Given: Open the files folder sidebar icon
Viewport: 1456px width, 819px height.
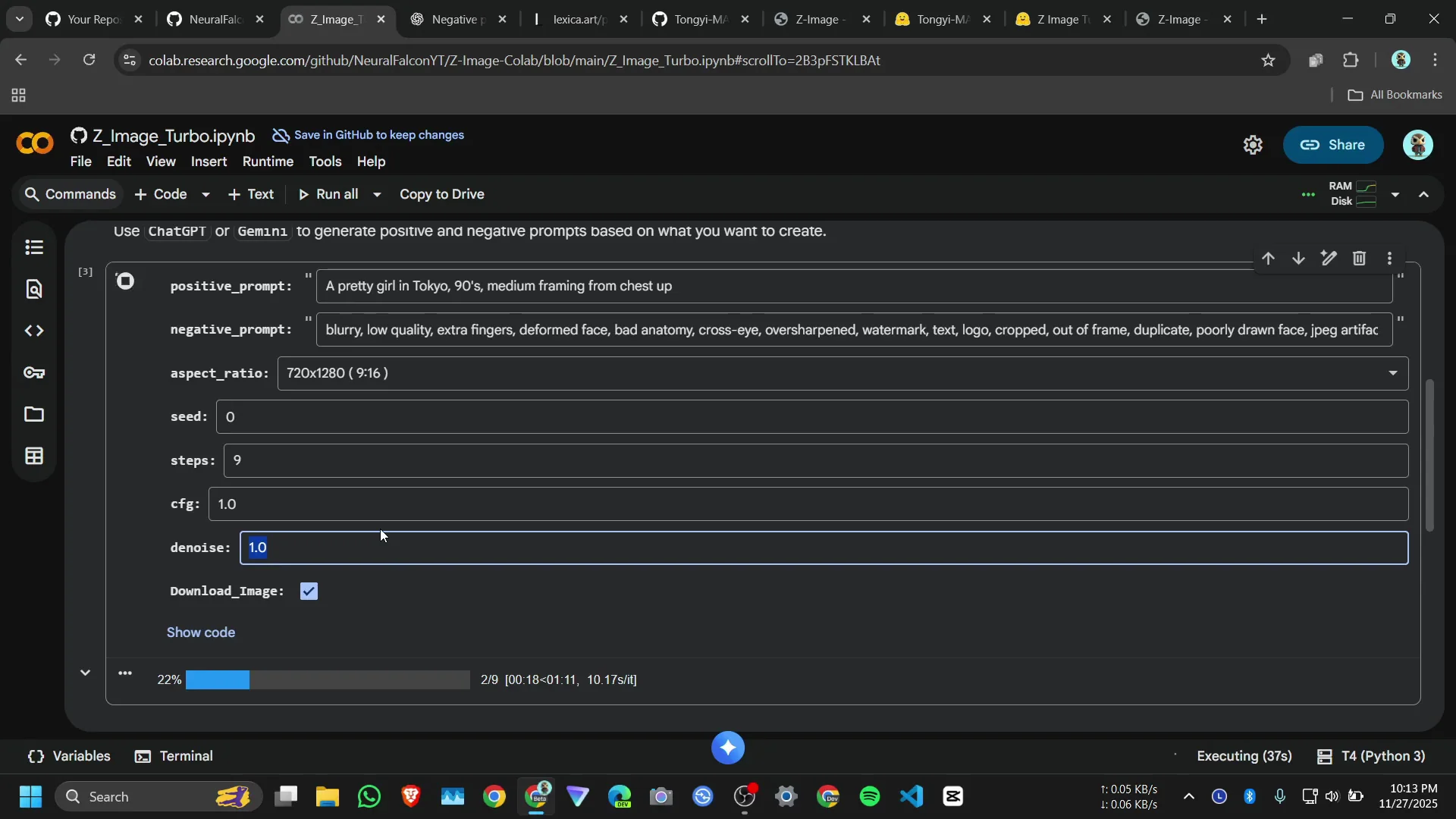Looking at the screenshot, I should [x=34, y=414].
